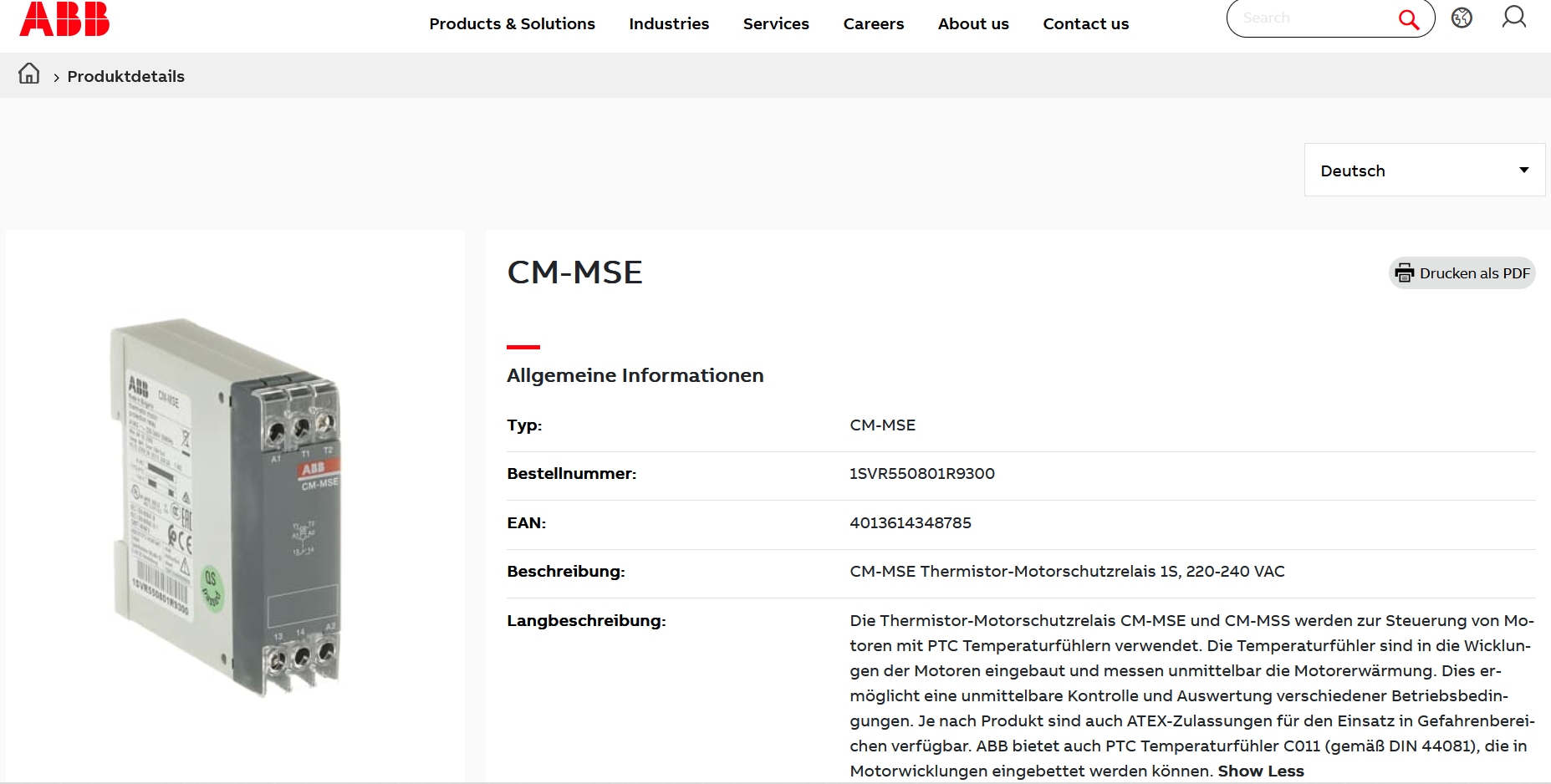Expand the Deutsch language dropdown
Viewport: 1551px width, 784px height.
point(1425,170)
